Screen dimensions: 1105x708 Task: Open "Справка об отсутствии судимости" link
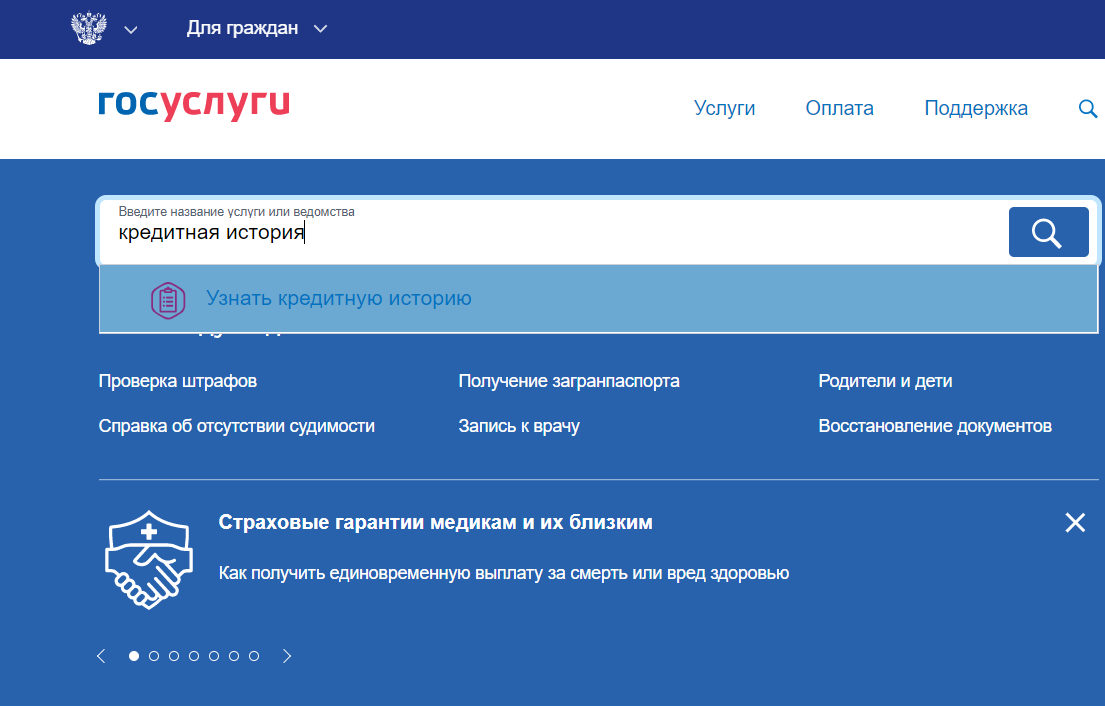[237, 426]
